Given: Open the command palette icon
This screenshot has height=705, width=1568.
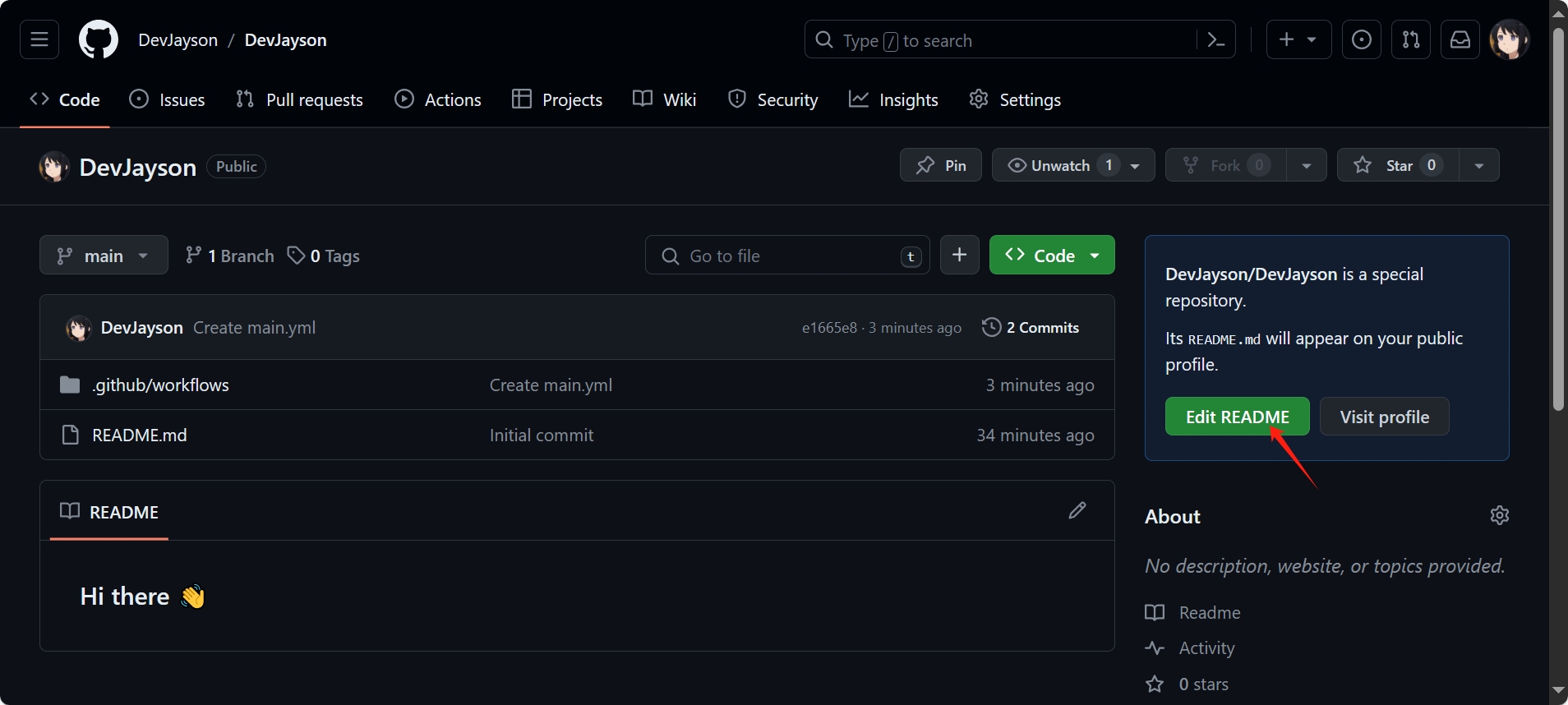Looking at the screenshot, I should point(1216,39).
